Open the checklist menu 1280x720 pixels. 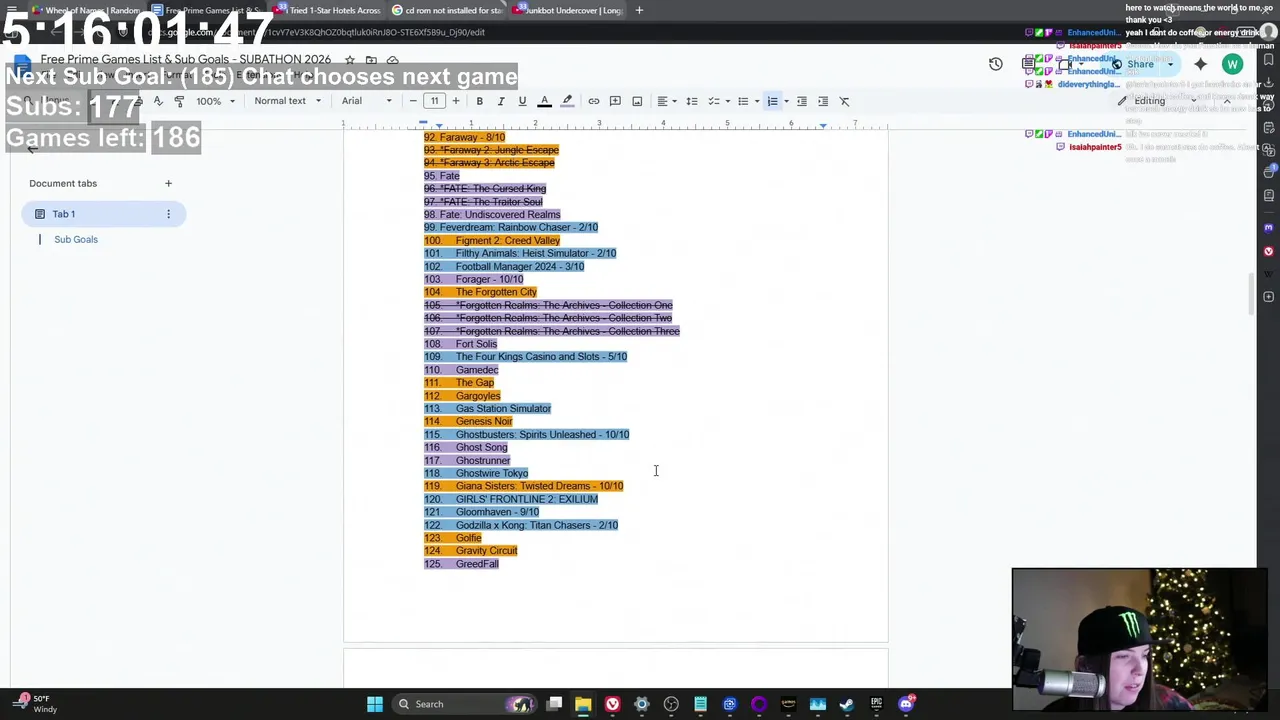point(716,101)
